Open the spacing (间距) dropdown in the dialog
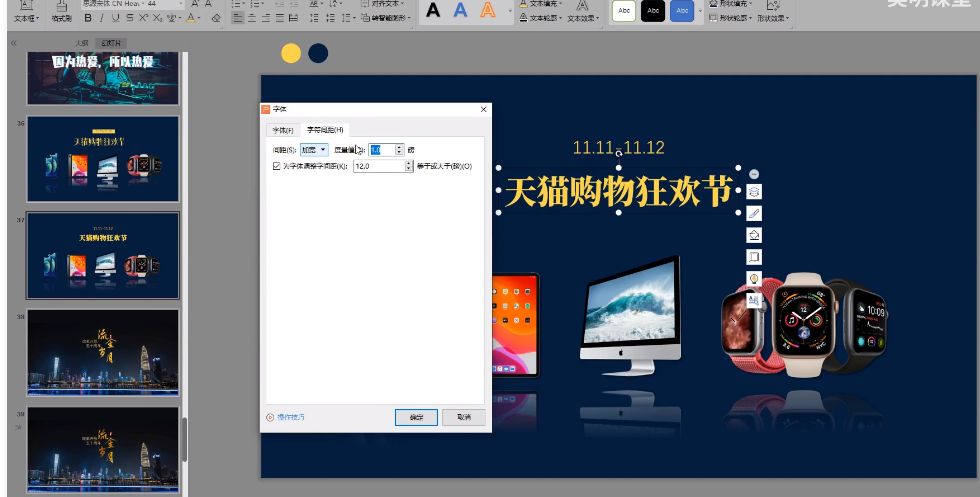The image size is (980, 497). [x=314, y=150]
